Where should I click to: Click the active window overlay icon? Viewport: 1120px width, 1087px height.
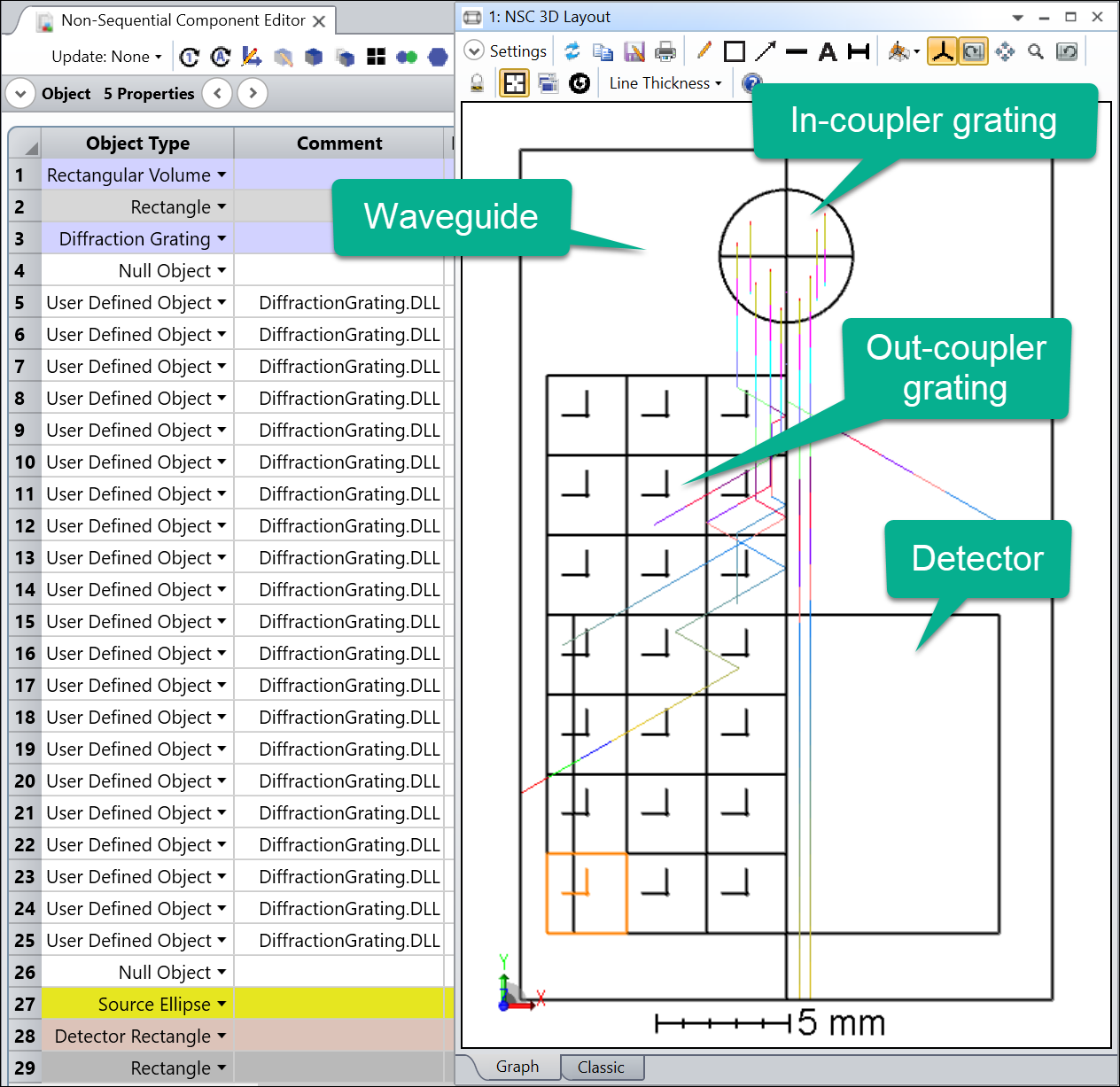coord(548,83)
